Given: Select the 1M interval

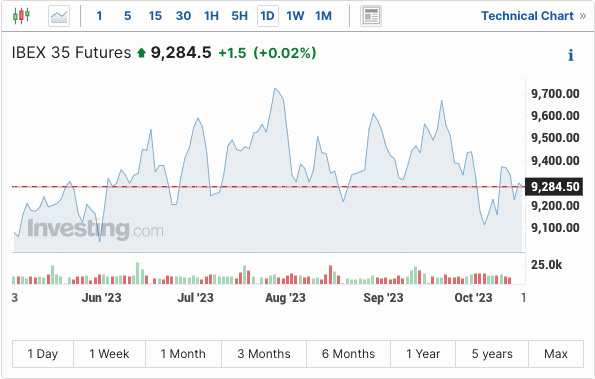Looking at the screenshot, I should [323, 16].
